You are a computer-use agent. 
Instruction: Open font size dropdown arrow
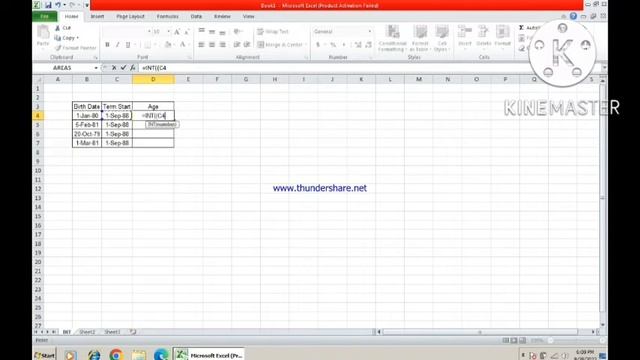click(x=169, y=31)
